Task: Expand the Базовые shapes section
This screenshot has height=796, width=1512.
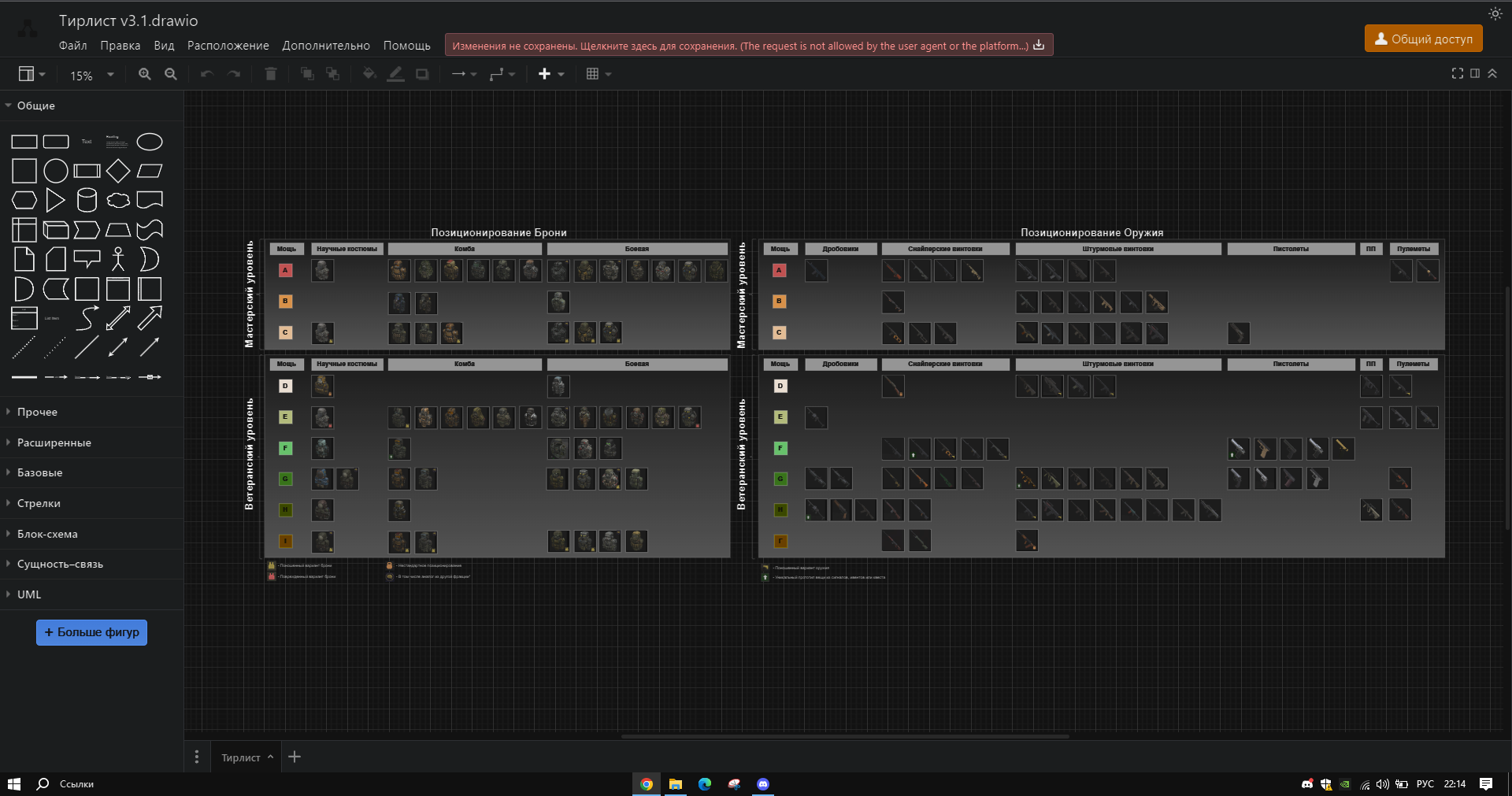Action: (x=91, y=472)
